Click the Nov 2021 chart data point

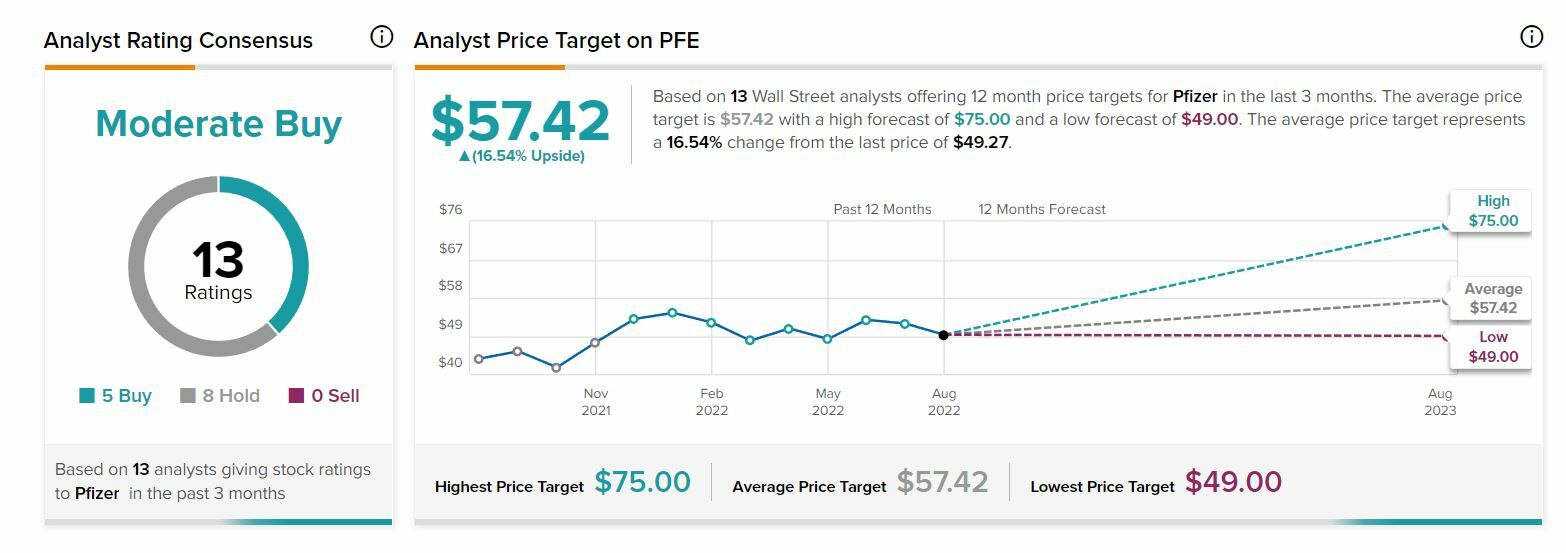[x=595, y=342]
